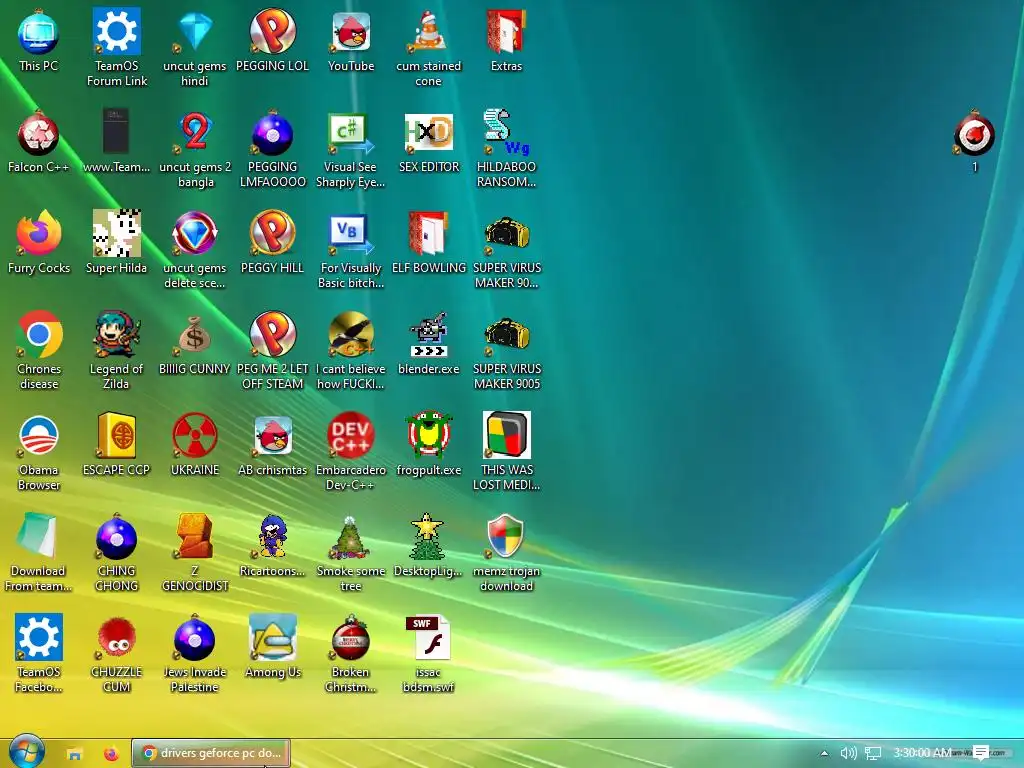This screenshot has height=768, width=1024.
Task: Launch the Chrome desktop shortcut
Action: 39,334
